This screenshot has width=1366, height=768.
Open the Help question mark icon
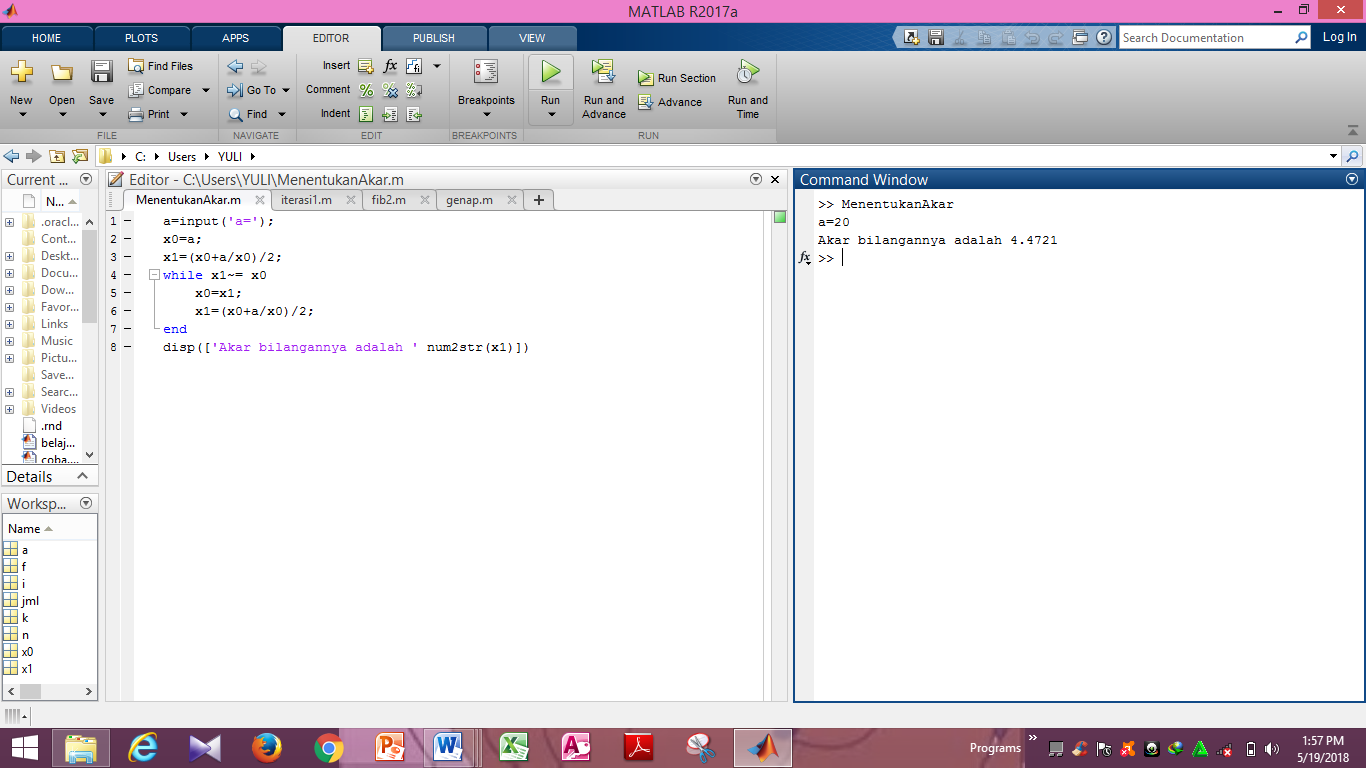coord(1104,37)
